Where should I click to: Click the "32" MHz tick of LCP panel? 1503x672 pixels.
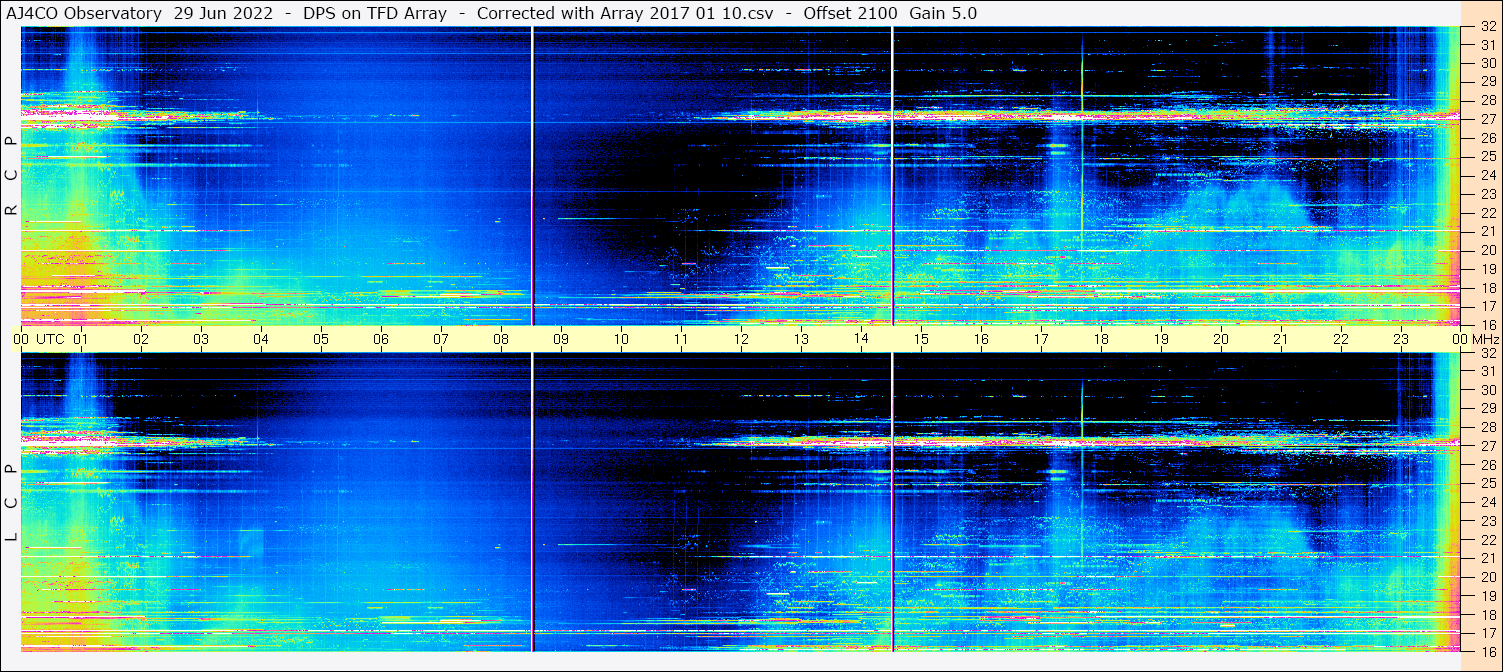1487,353
